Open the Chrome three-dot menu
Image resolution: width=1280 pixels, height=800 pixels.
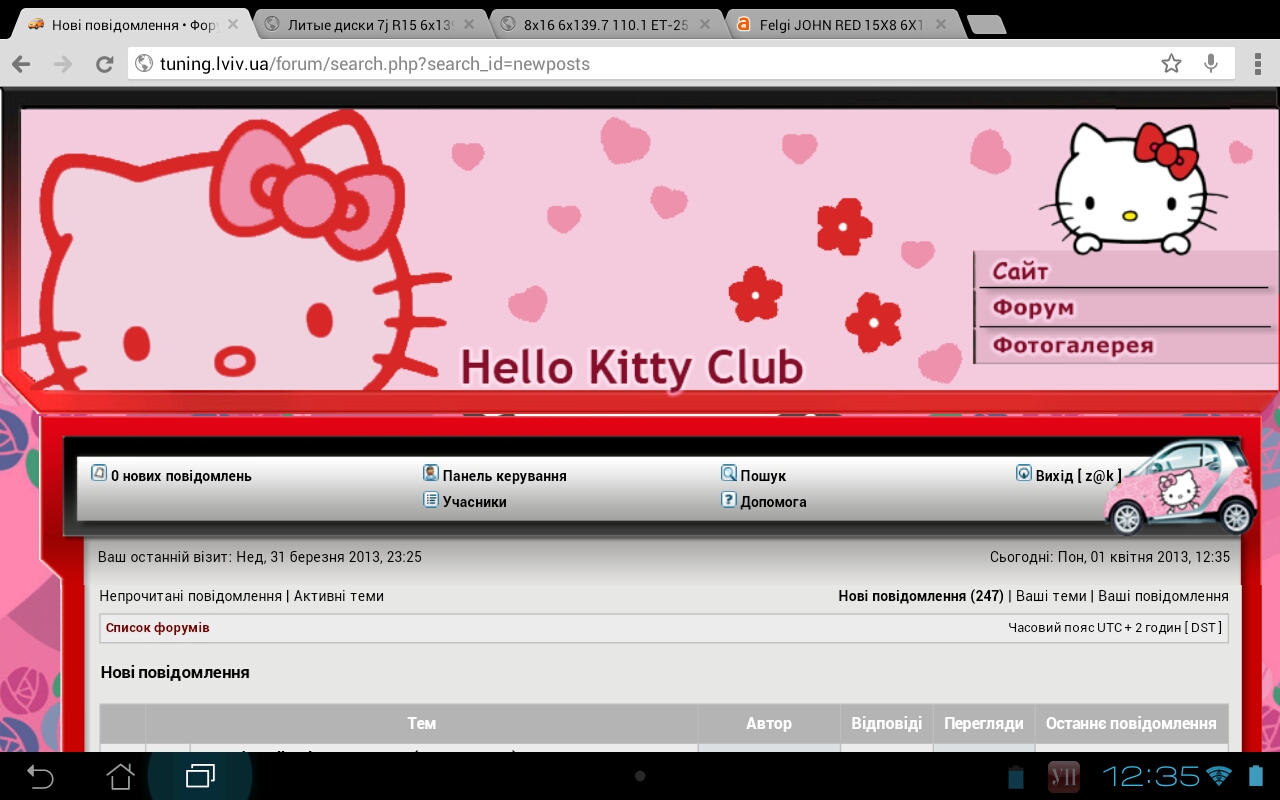coord(1257,64)
